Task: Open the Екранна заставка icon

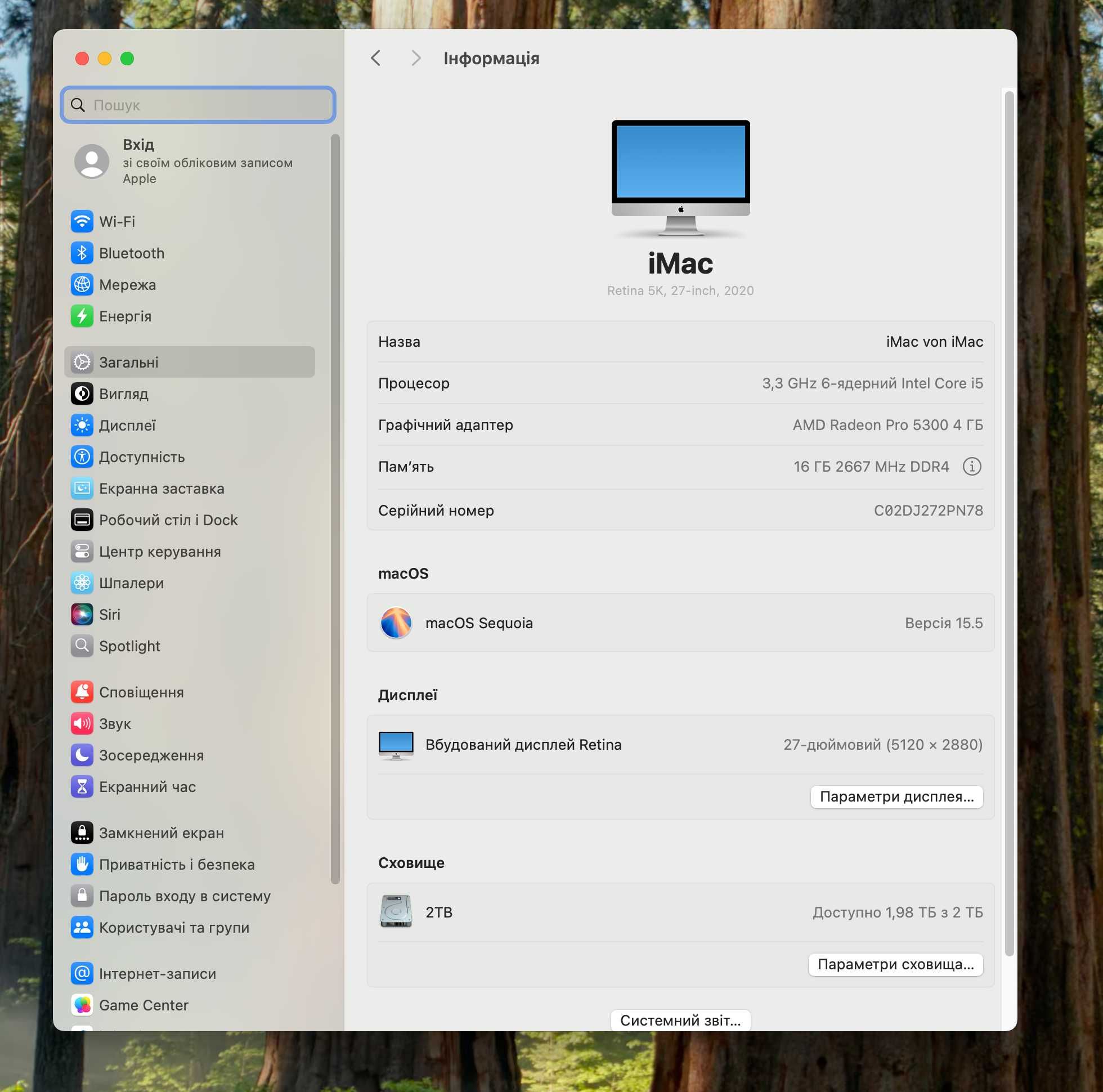Action: tap(82, 488)
